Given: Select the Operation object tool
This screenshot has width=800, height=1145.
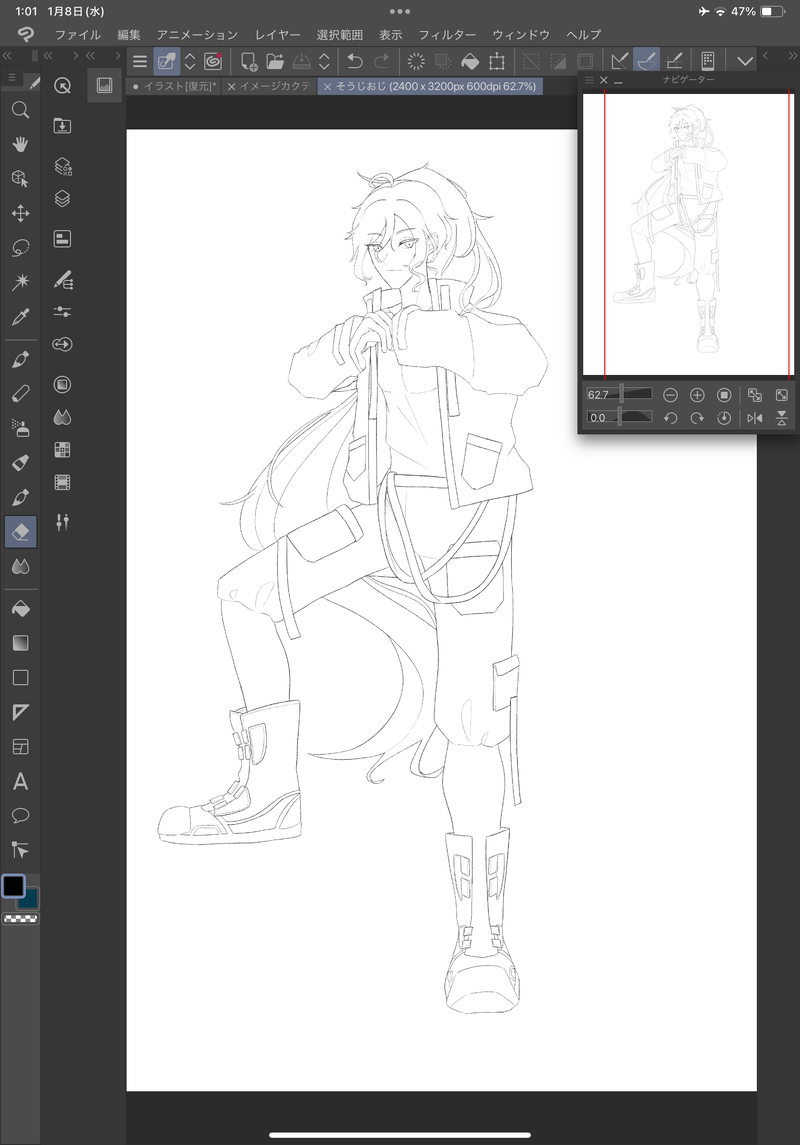Looking at the screenshot, I should tap(20, 178).
